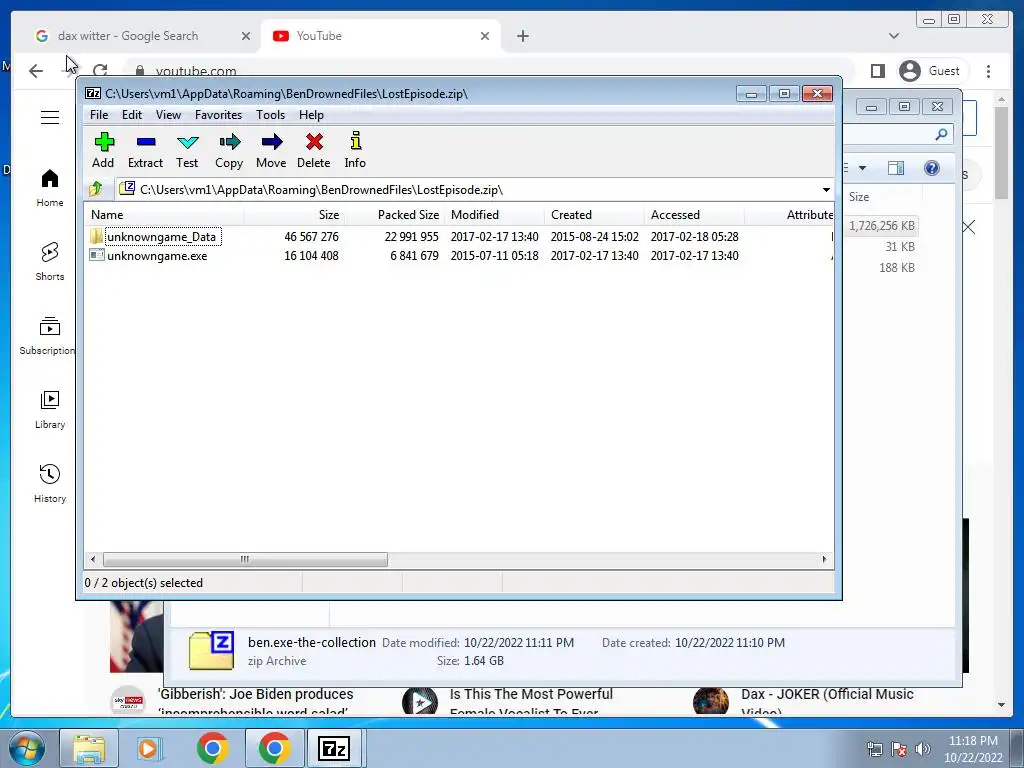Open the File menu in 7-Zip
The height and width of the screenshot is (768, 1024).
click(99, 115)
